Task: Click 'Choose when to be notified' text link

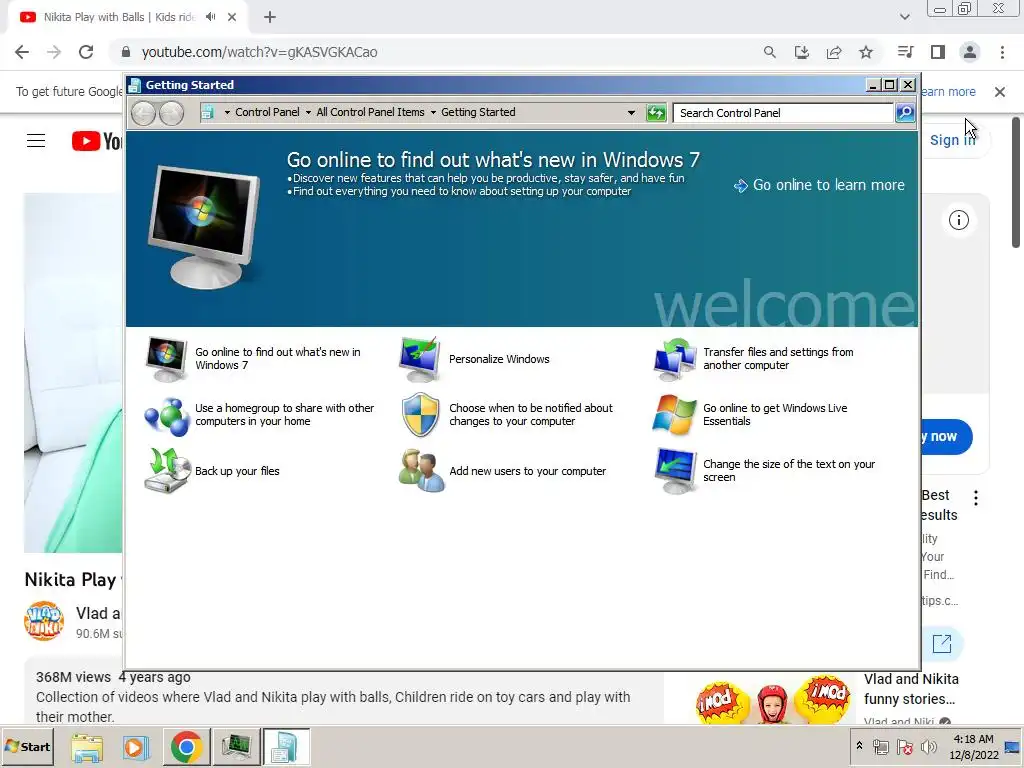Action: (x=530, y=415)
